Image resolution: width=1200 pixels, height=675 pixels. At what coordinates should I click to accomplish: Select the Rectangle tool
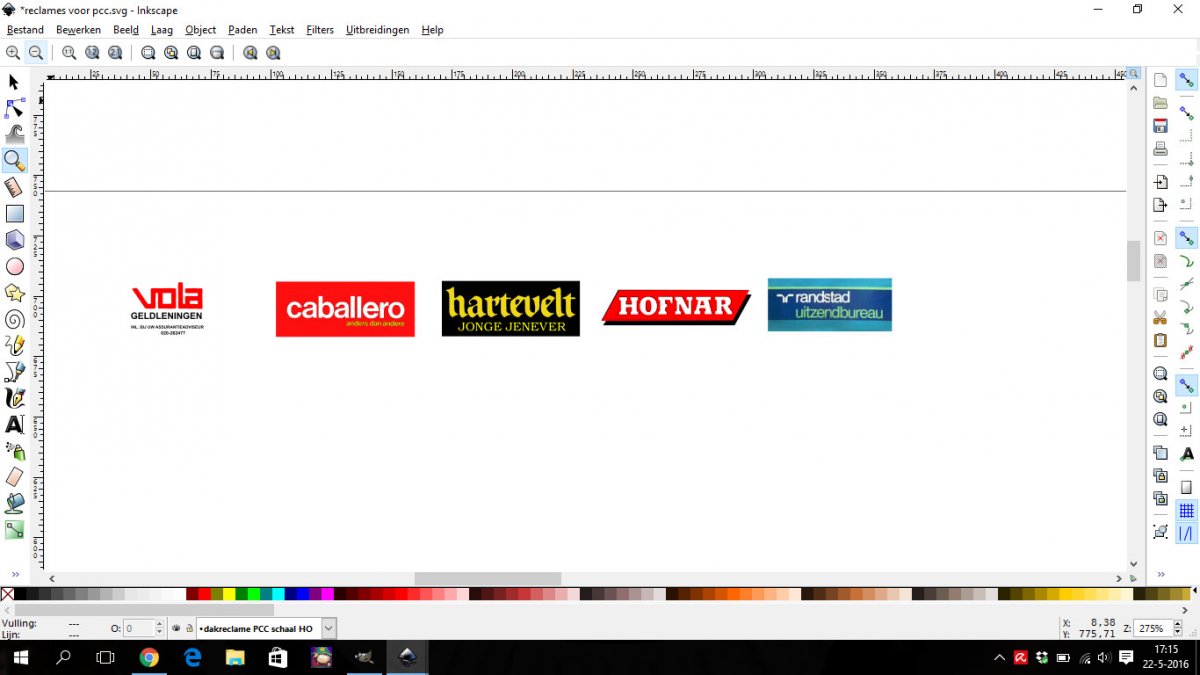[14, 213]
